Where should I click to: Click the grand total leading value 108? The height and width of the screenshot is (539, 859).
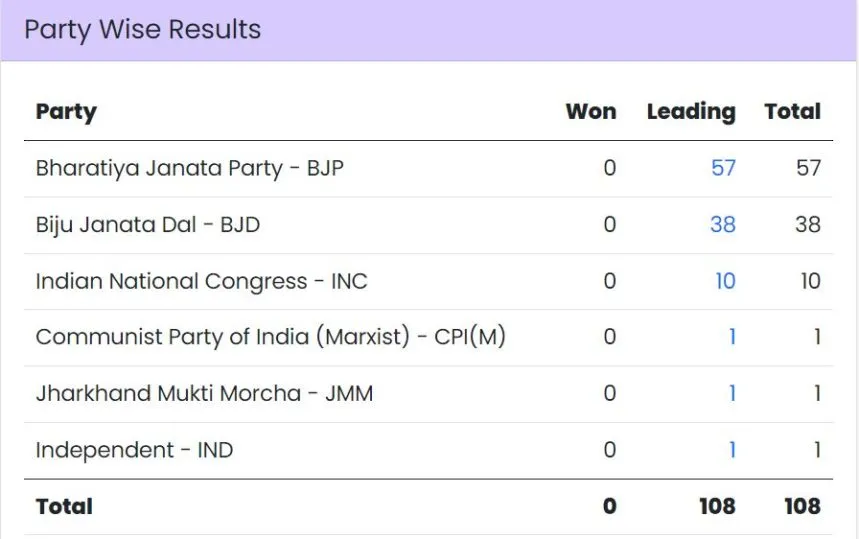click(x=717, y=506)
